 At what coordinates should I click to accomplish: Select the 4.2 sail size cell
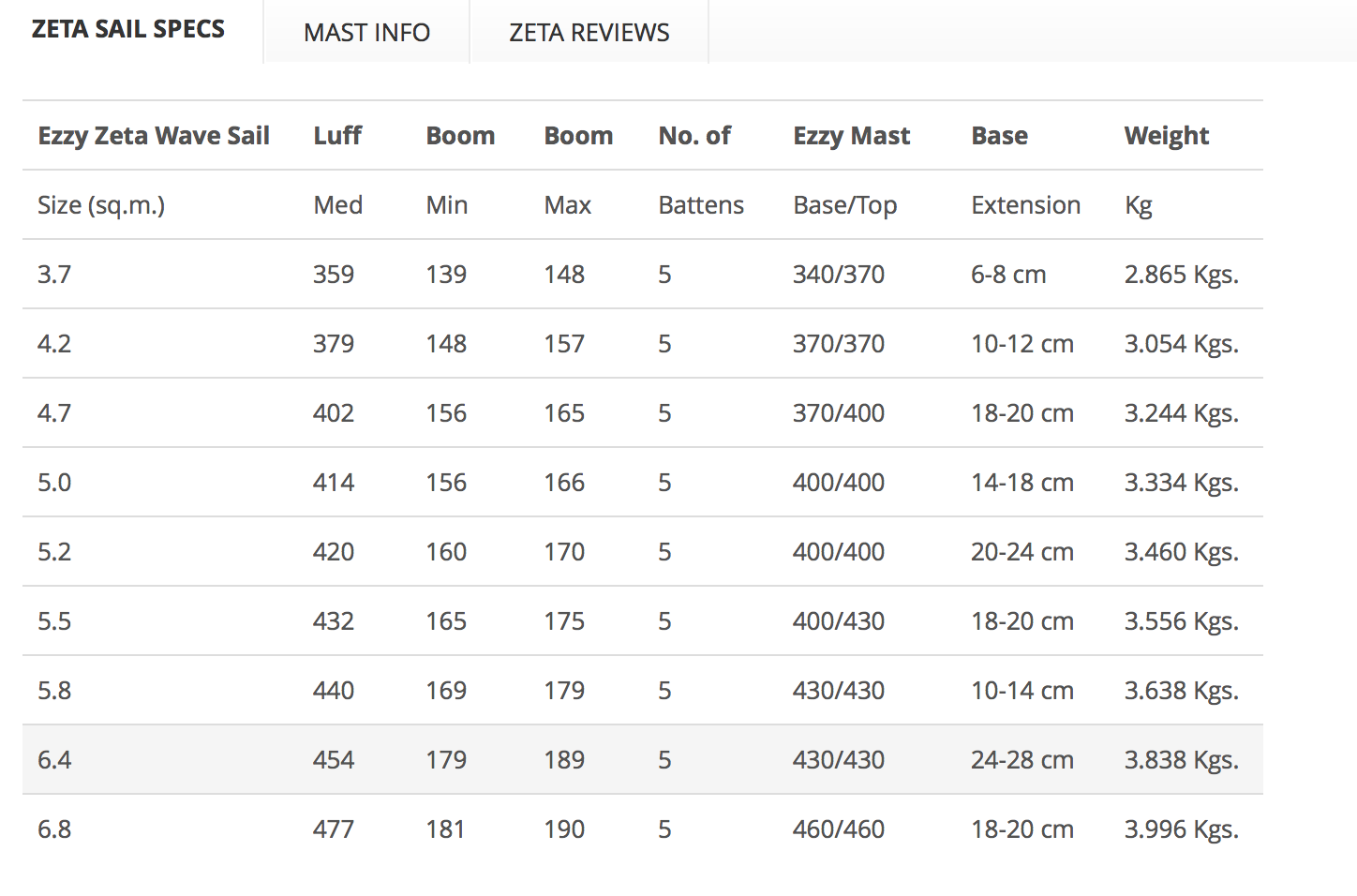tap(54, 344)
